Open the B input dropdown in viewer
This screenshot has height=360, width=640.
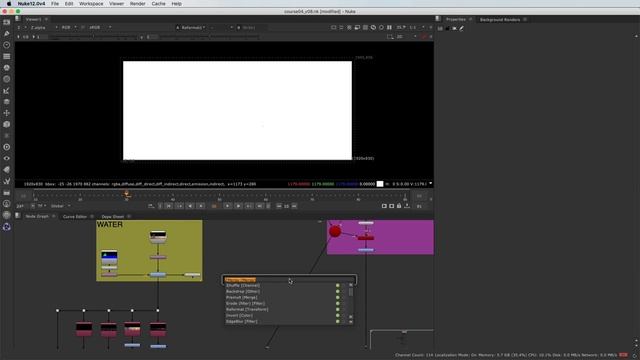tap(251, 27)
